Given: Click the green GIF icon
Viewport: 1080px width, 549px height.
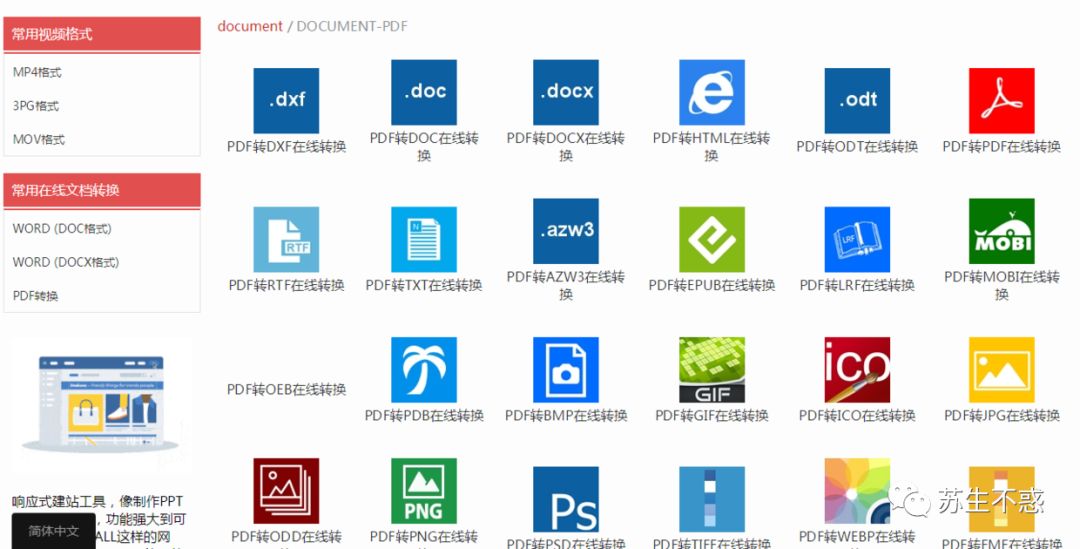Looking at the screenshot, I should click(712, 370).
